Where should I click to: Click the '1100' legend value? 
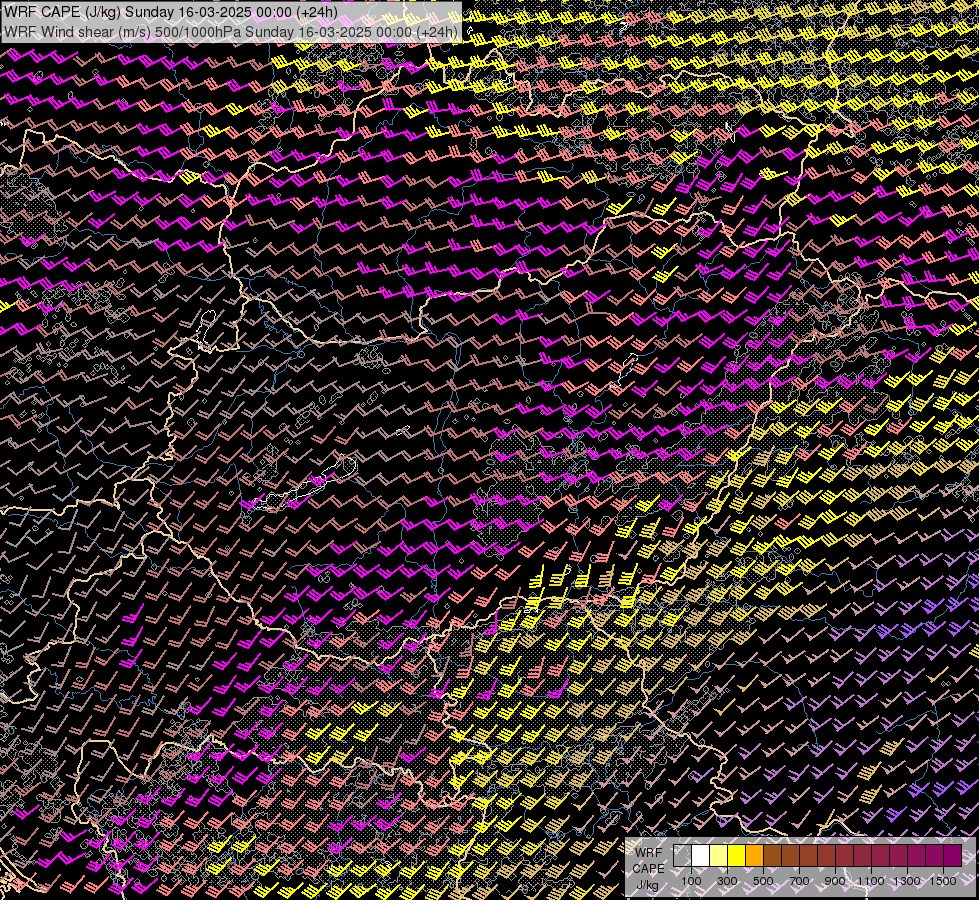tap(870, 881)
